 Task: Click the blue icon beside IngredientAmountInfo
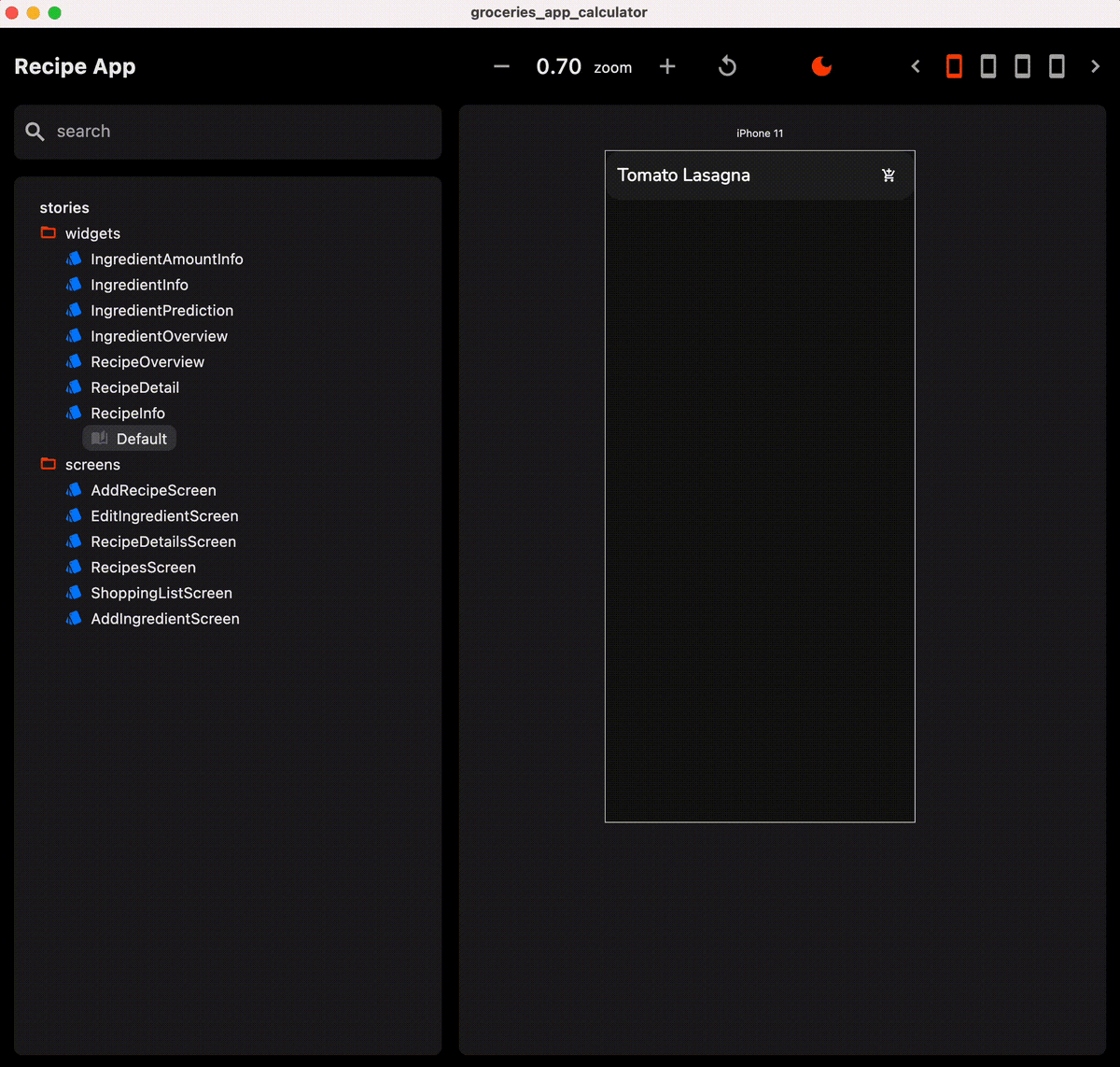[74, 259]
